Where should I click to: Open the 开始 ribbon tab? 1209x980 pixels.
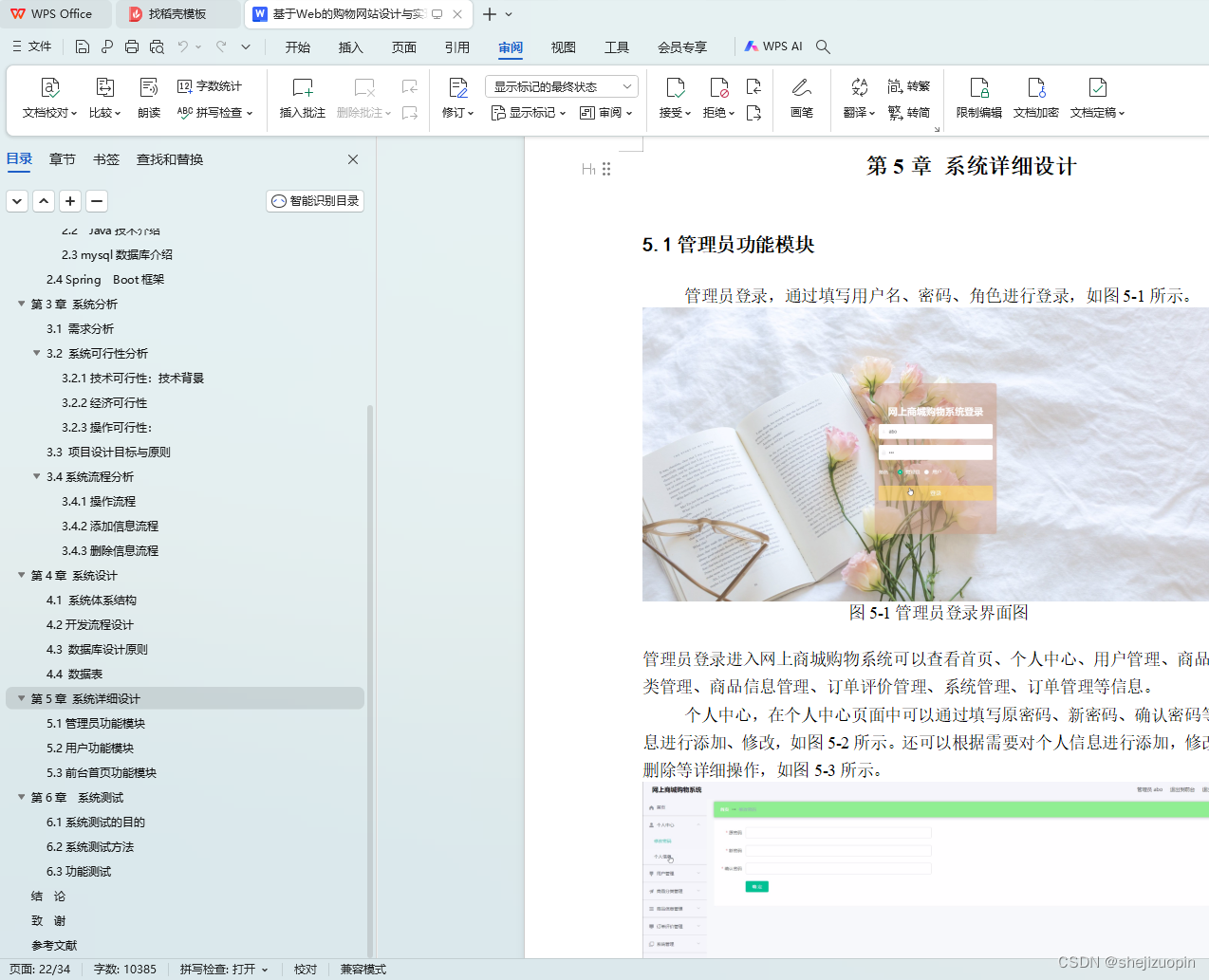click(x=298, y=46)
